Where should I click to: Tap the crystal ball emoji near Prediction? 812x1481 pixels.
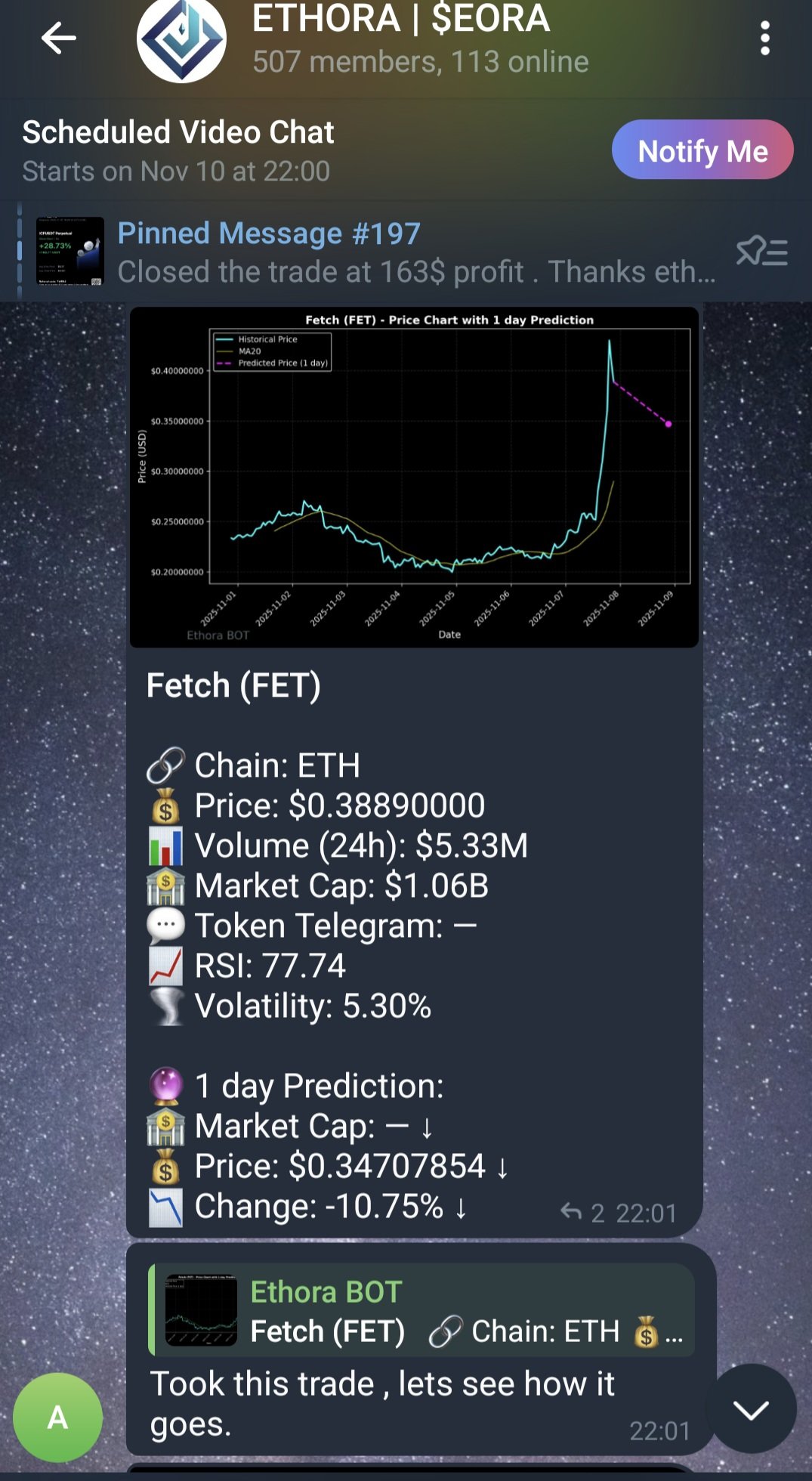click(x=166, y=1086)
